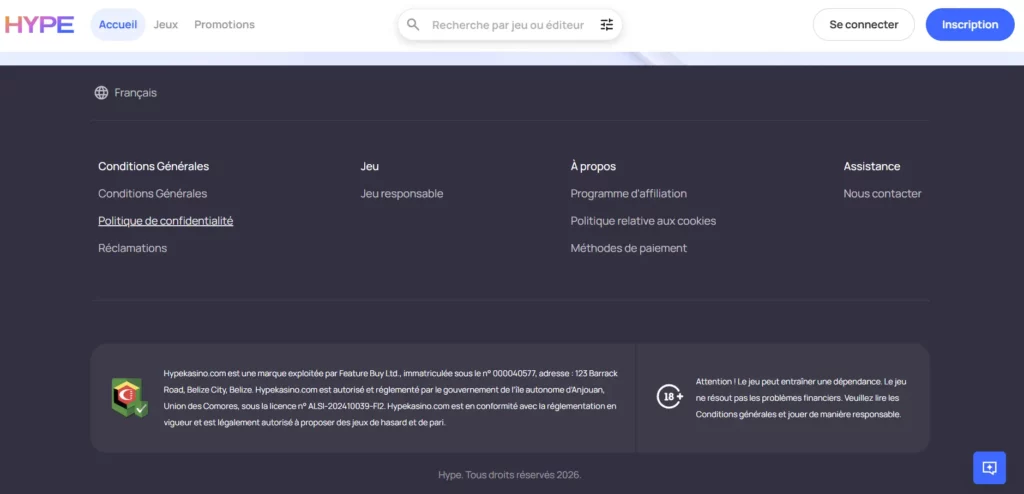Click the Attention gambling dependency warning text
The height and width of the screenshot is (494, 1024).
[801, 398]
